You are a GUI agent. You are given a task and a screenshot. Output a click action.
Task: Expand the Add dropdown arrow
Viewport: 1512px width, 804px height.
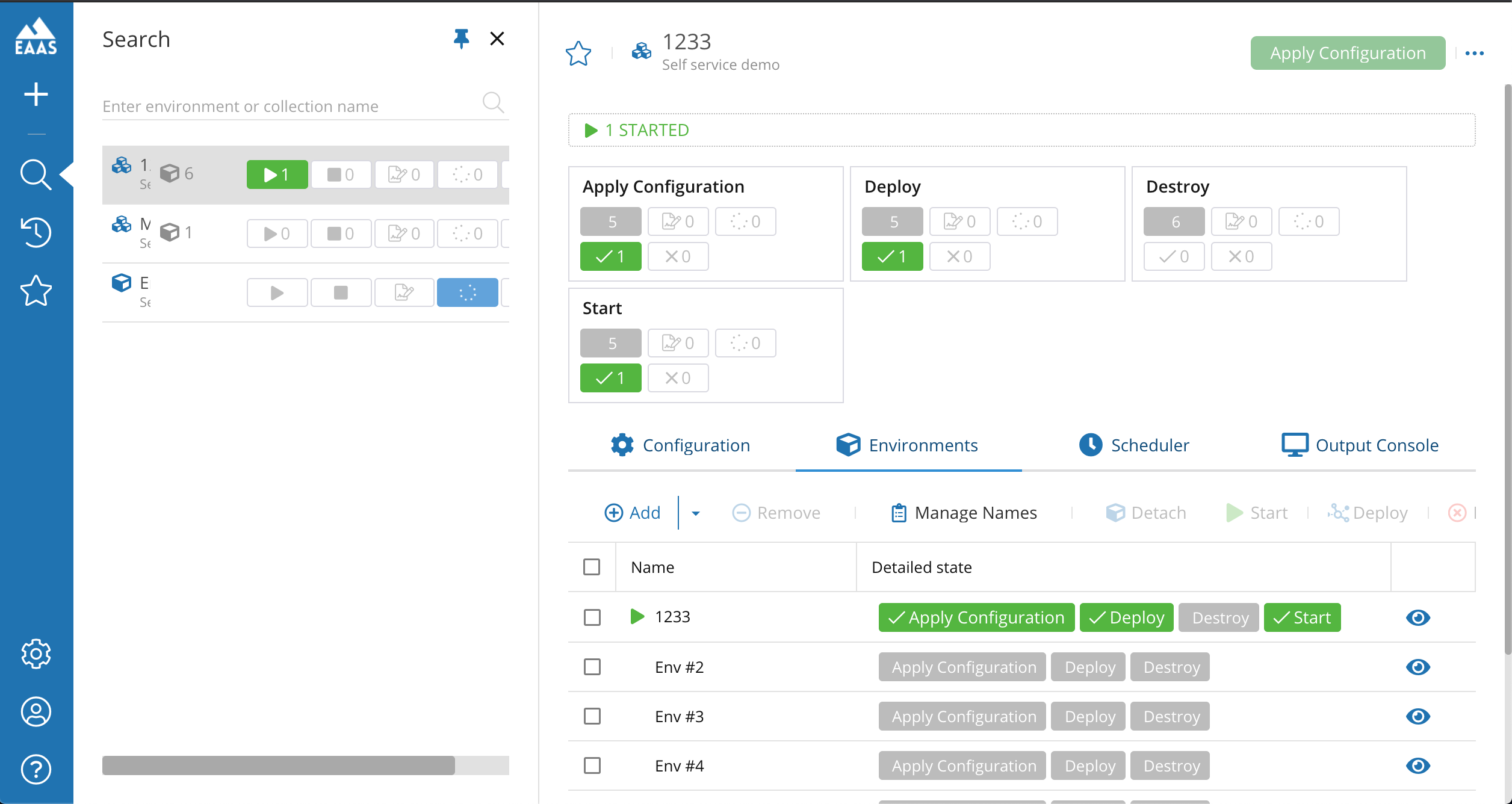point(696,513)
